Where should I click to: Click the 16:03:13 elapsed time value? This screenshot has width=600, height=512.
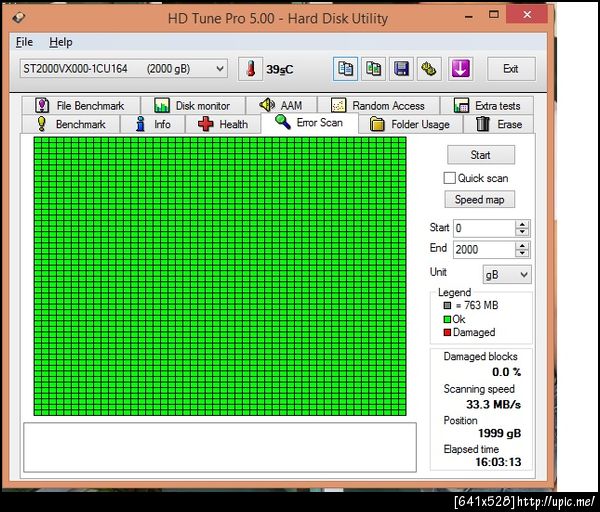[498, 462]
